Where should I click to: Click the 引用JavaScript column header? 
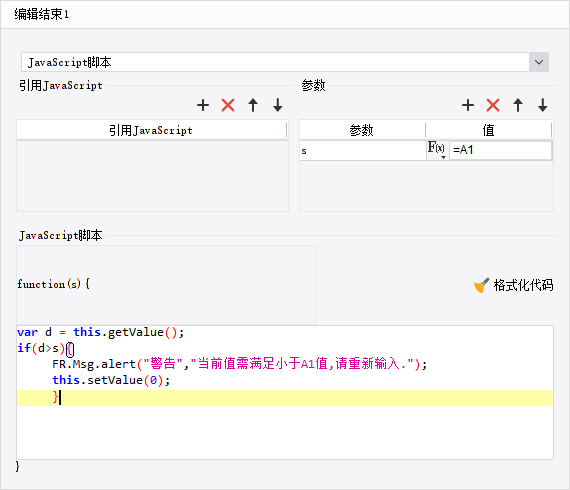[152, 130]
